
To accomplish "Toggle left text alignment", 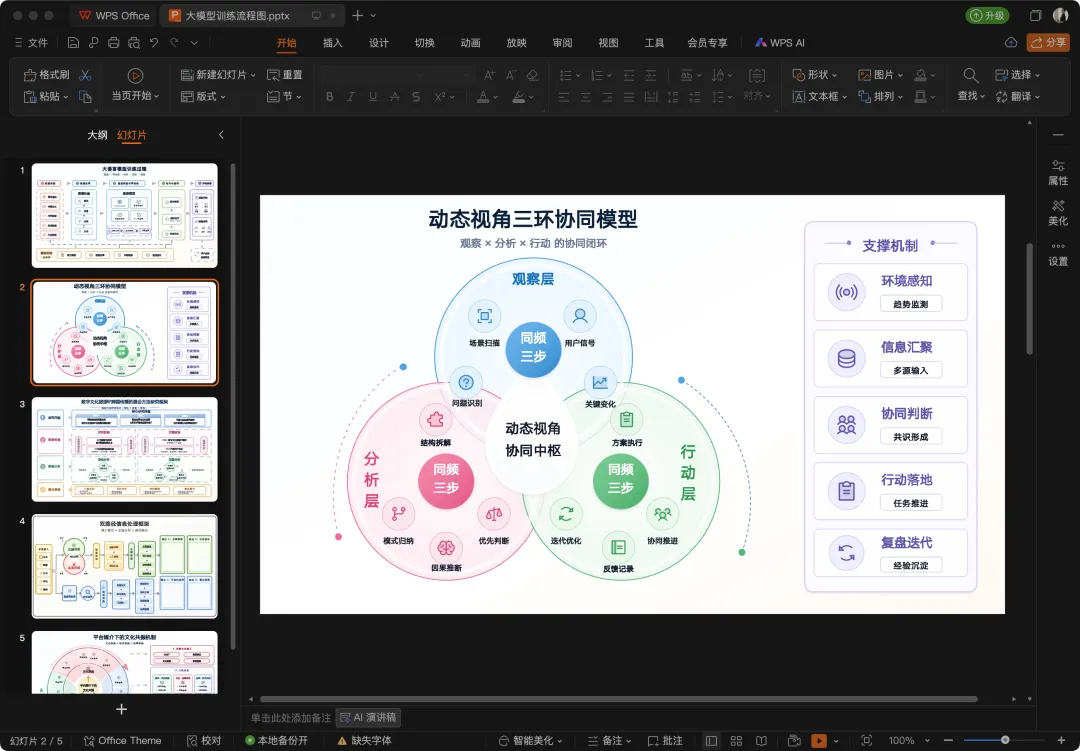I will pyautogui.click(x=563, y=96).
